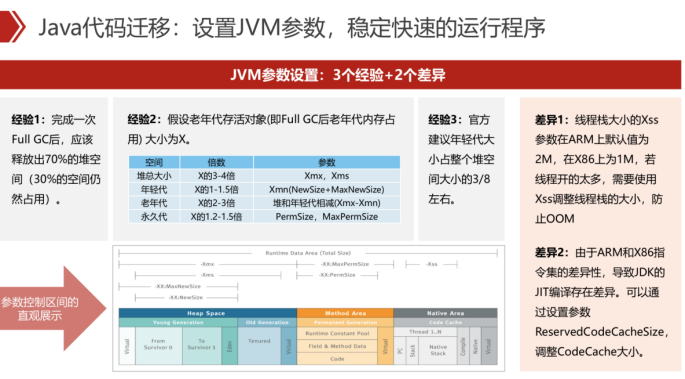Click the 经验1 text box
Viewport: 685px width, 379px height.
coord(54,169)
